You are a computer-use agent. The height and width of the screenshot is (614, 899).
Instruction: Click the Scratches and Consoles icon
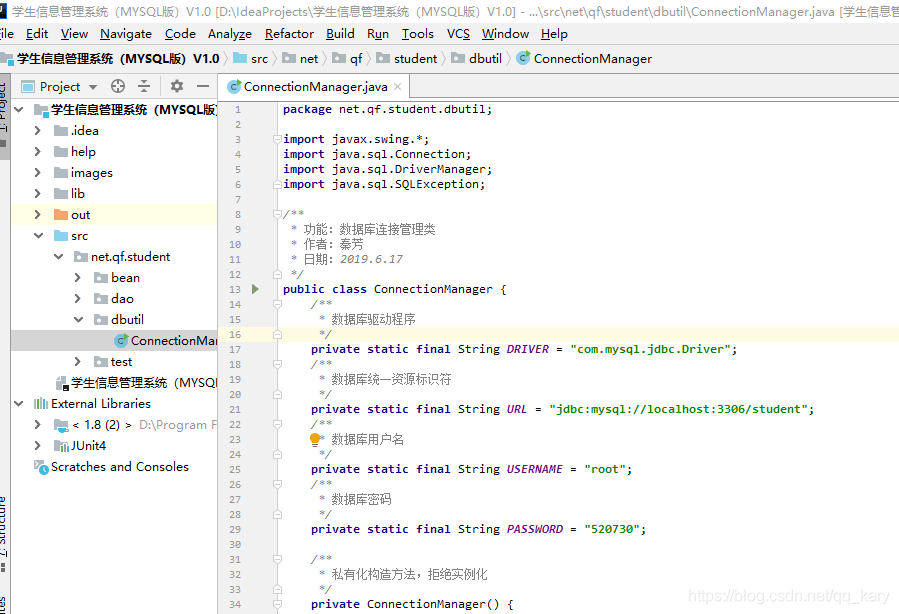point(41,467)
